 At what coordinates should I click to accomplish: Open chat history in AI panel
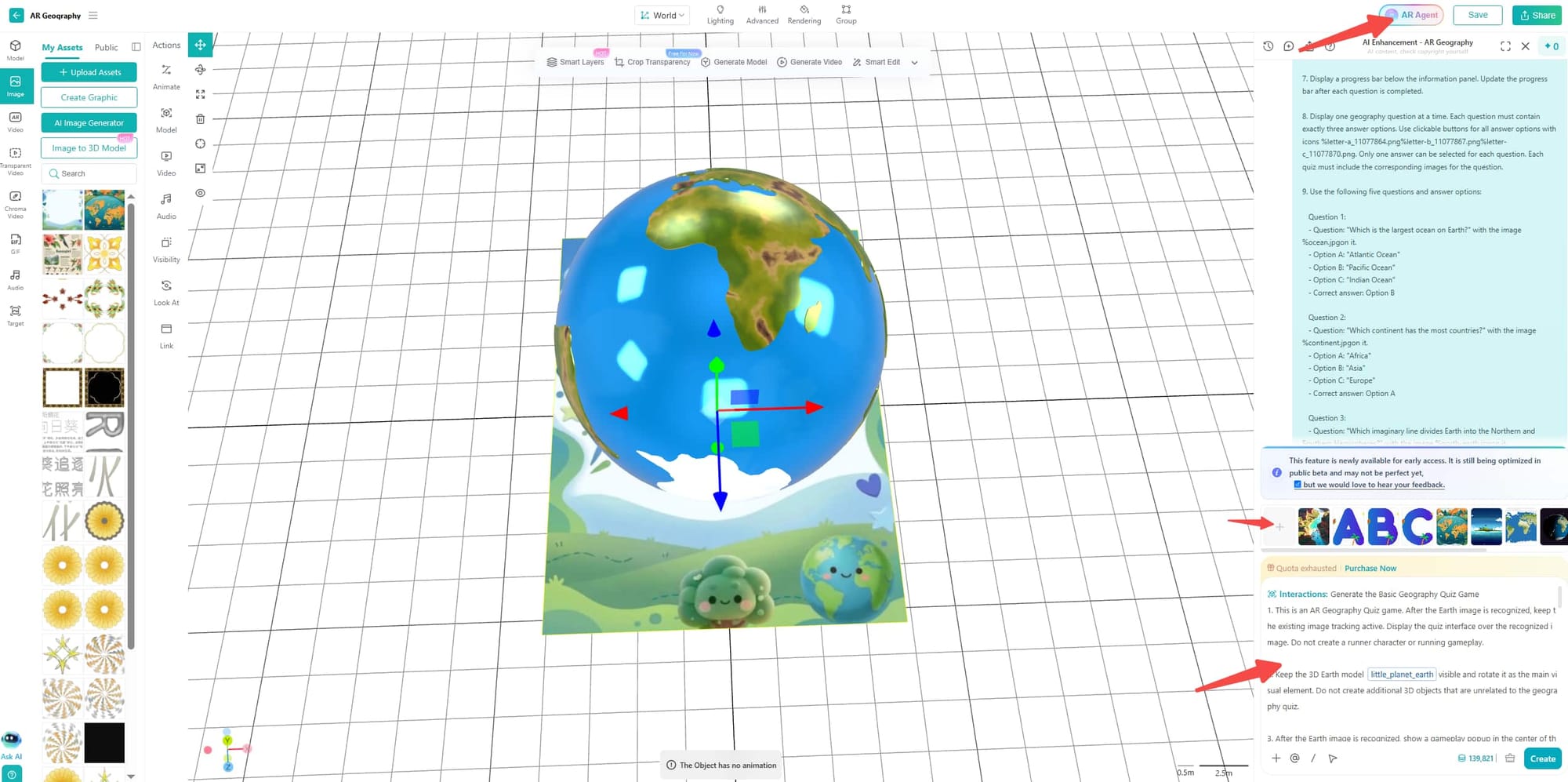pyautogui.click(x=1268, y=46)
